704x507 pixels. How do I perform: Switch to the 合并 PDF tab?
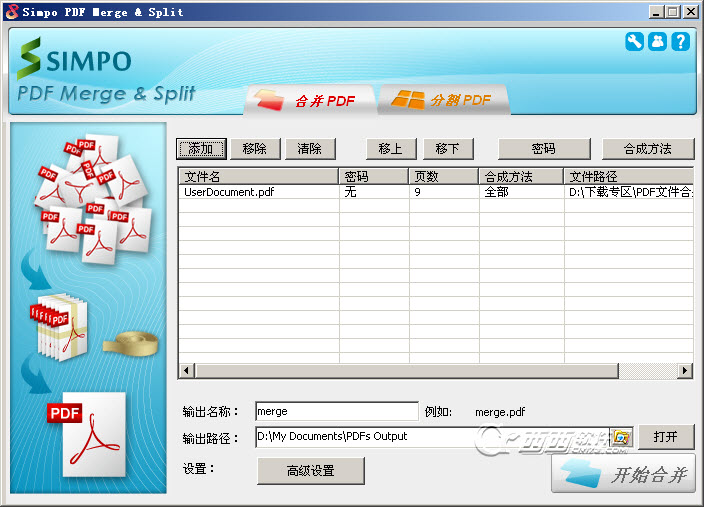click(x=310, y=100)
